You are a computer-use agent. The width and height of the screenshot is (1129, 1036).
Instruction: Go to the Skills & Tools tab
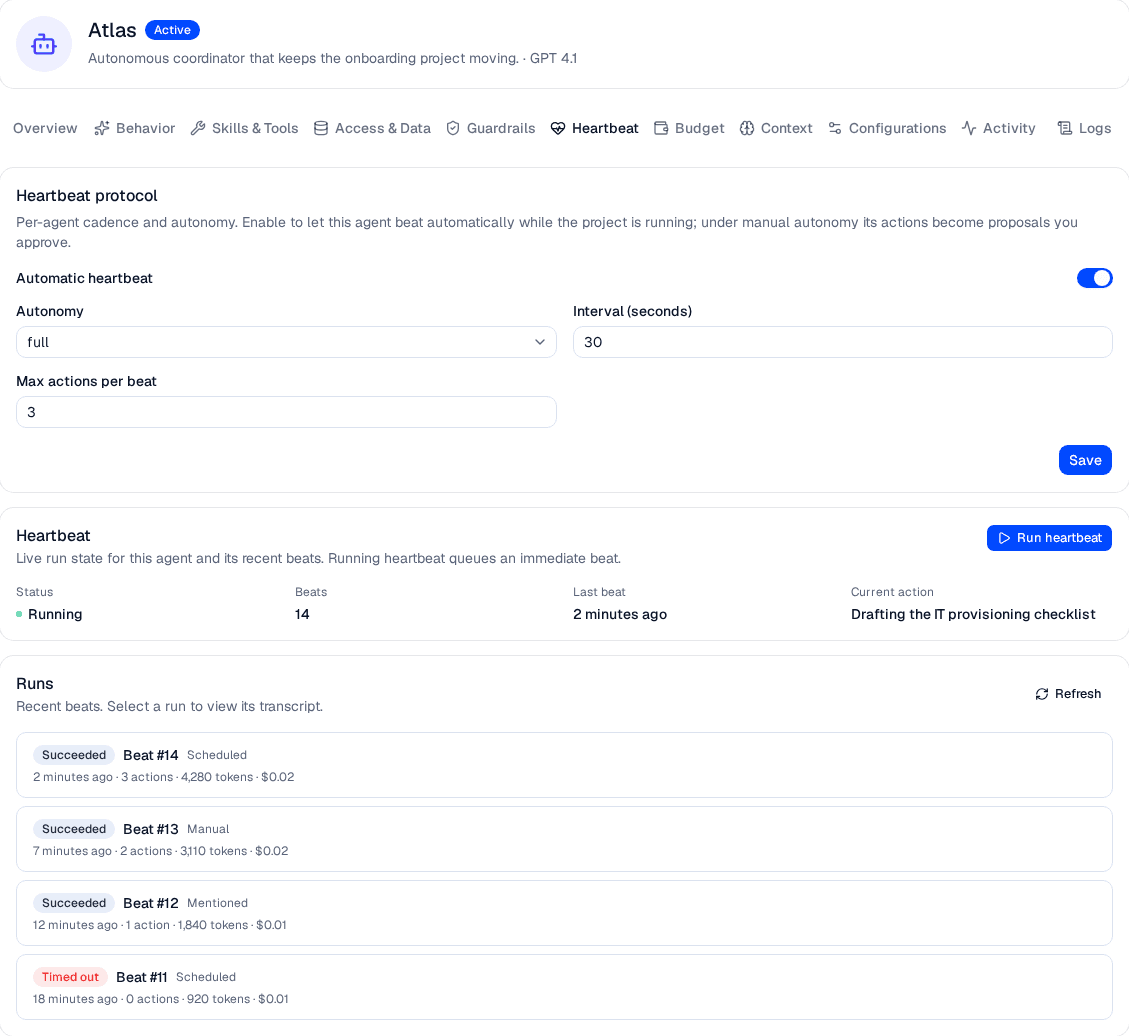[x=244, y=128]
